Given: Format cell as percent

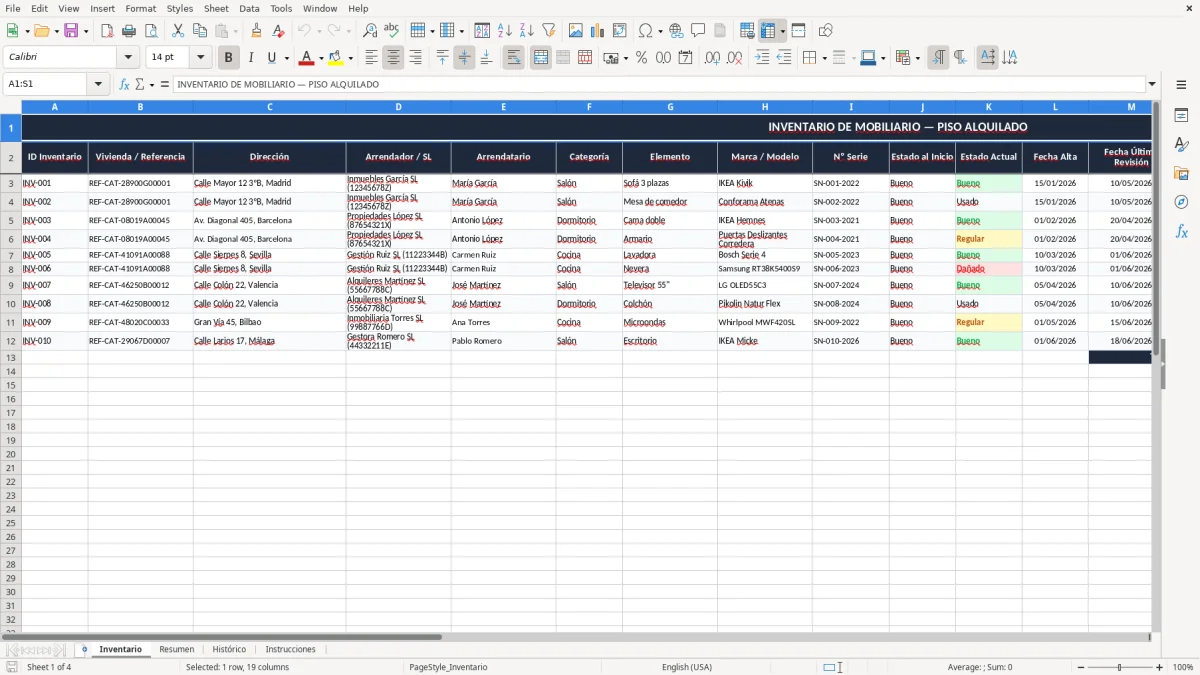Looking at the screenshot, I should [641, 58].
